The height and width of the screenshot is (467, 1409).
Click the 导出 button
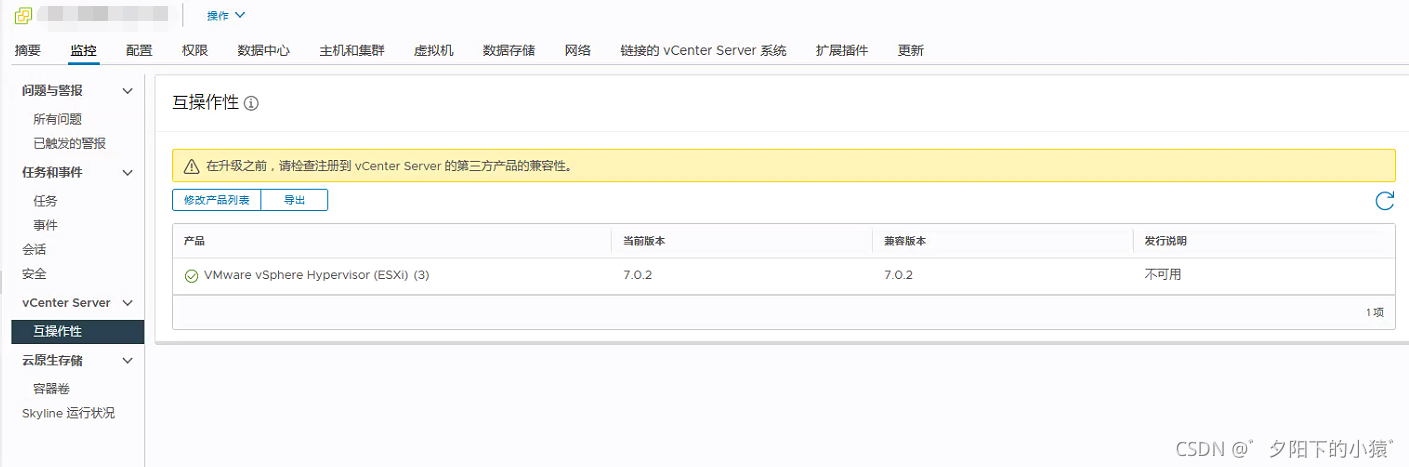point(294,200)
